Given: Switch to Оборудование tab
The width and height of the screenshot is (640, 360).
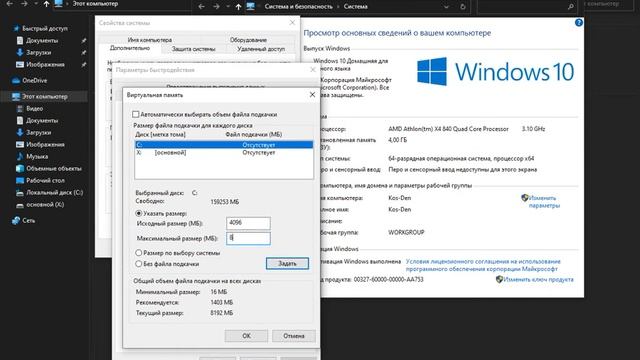Looking at the screenshot, I should [248, 40].
